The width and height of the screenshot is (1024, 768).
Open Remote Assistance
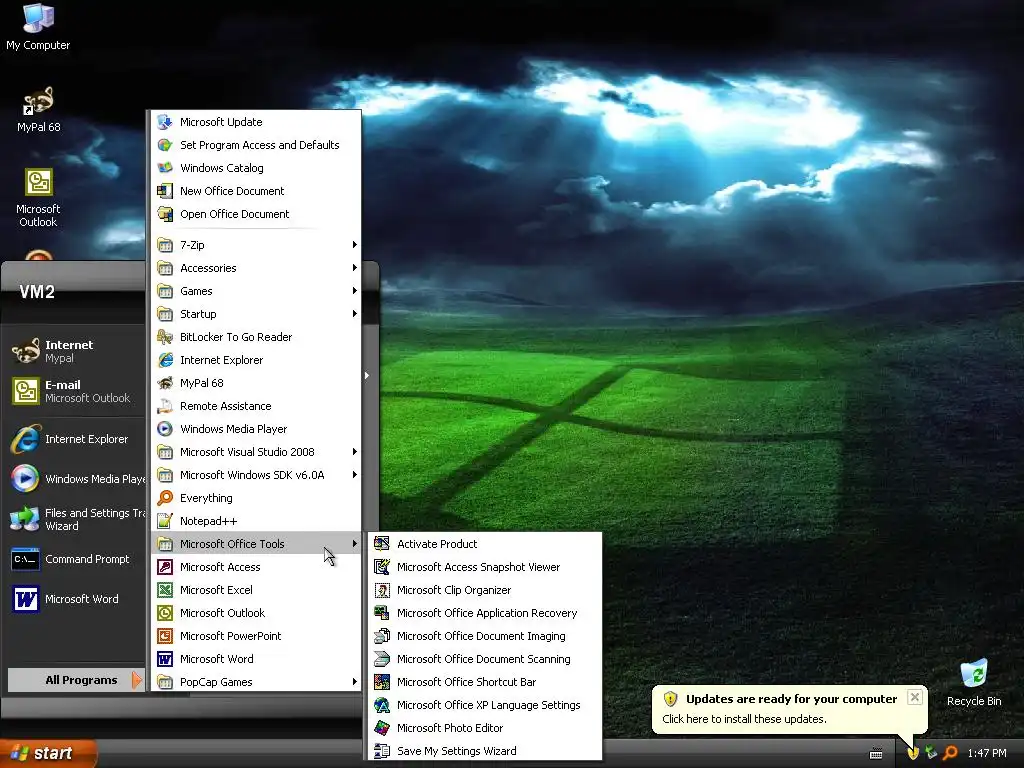click(x=255, y=406)
